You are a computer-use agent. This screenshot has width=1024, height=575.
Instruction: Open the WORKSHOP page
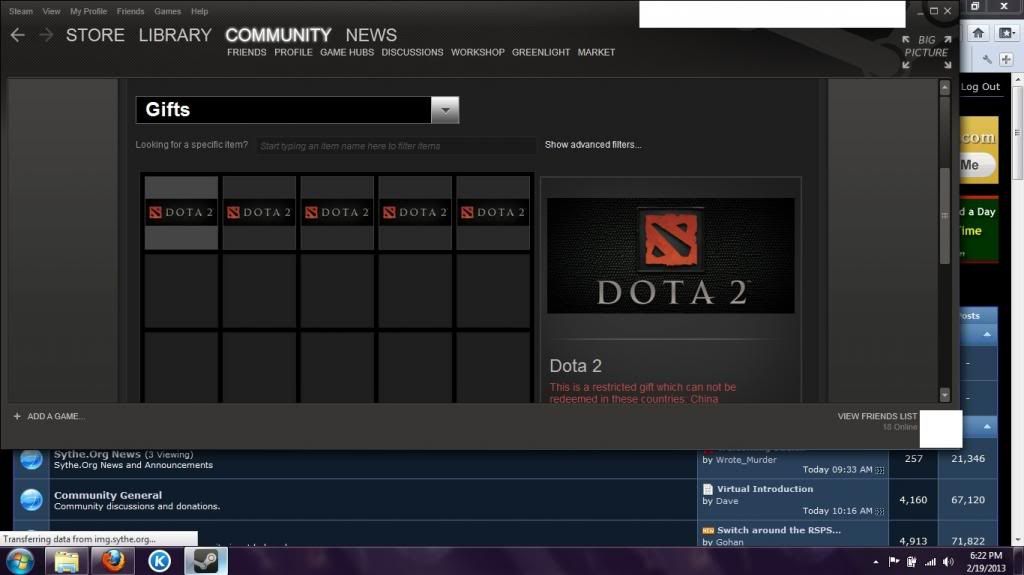click(x=477, y=52)
